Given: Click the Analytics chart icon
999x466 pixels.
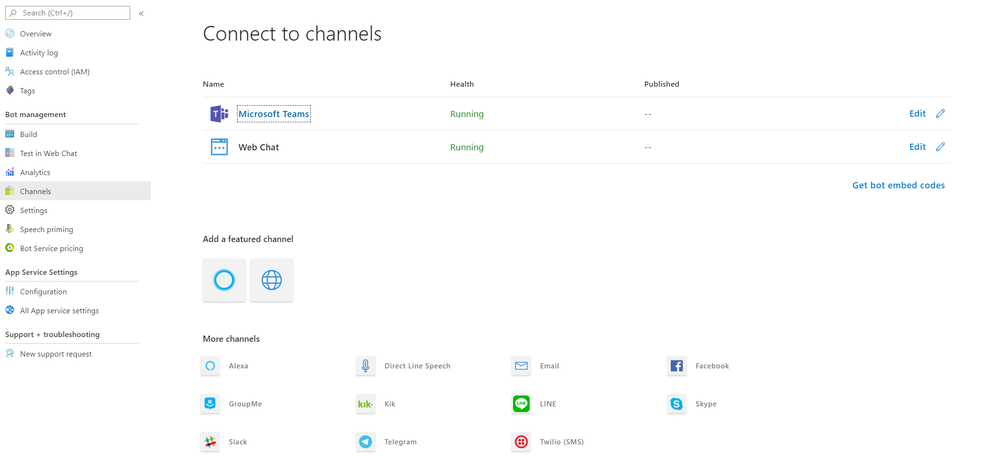Looking at the screenshot, I should pos(10,172).
